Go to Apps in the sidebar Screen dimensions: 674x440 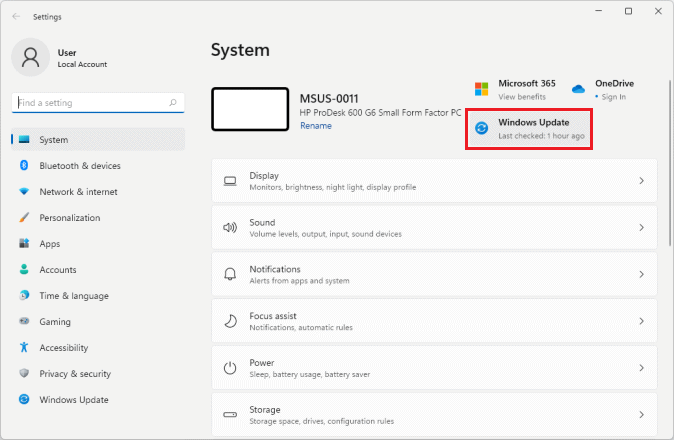(50, 244)
